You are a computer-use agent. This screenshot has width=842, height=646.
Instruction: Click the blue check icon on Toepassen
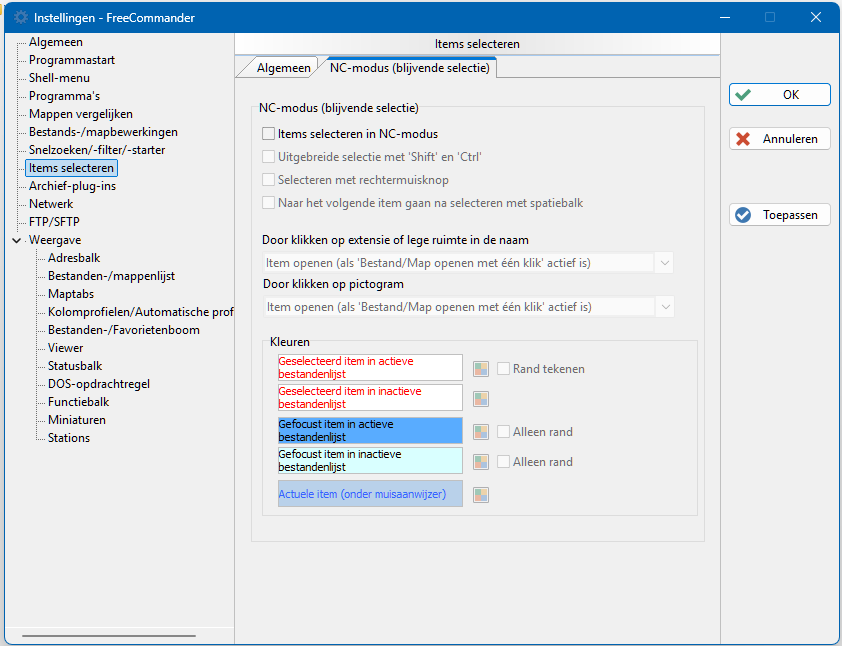[743, 215]
